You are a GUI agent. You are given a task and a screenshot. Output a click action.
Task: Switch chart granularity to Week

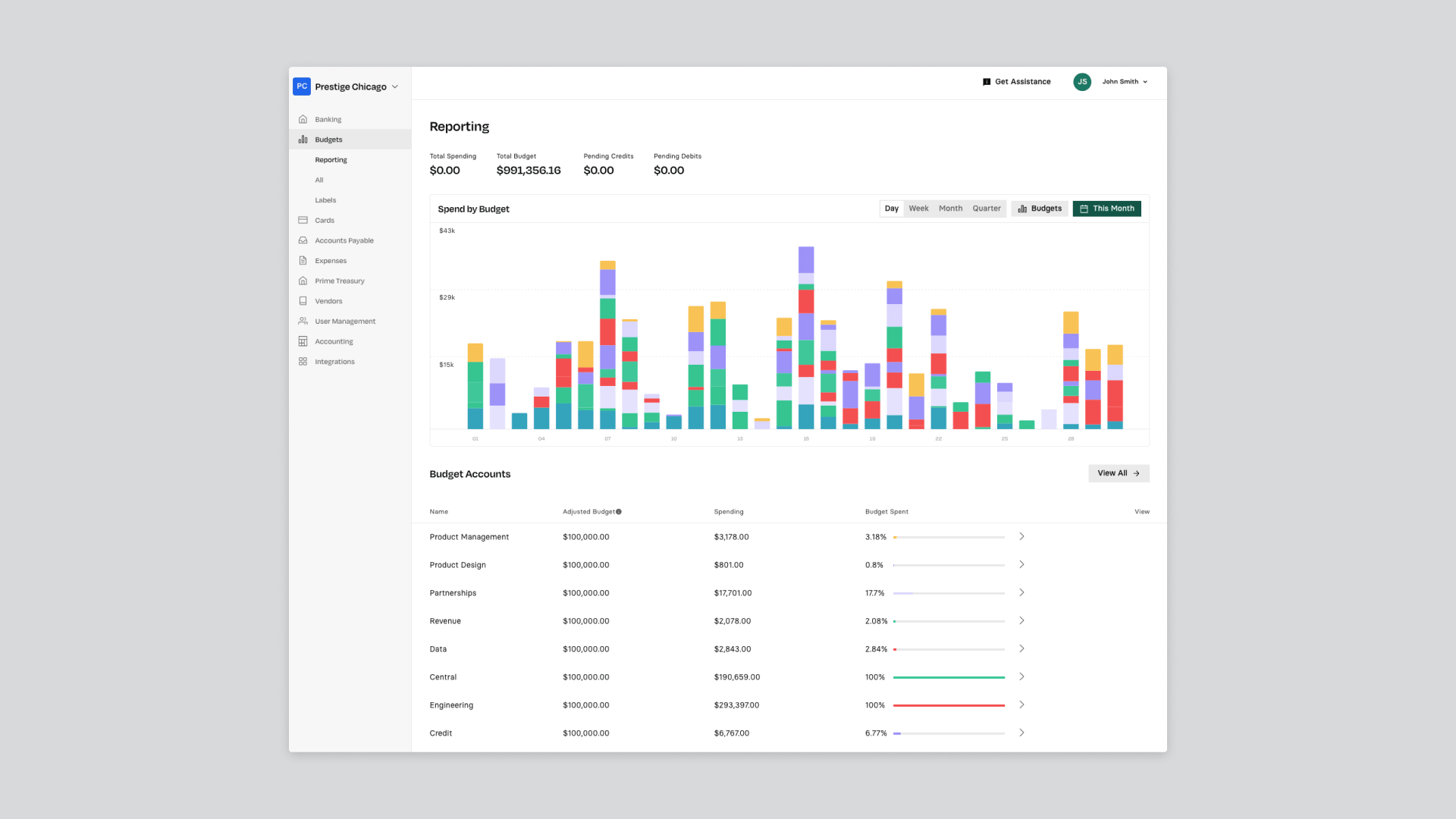point(918,209)
